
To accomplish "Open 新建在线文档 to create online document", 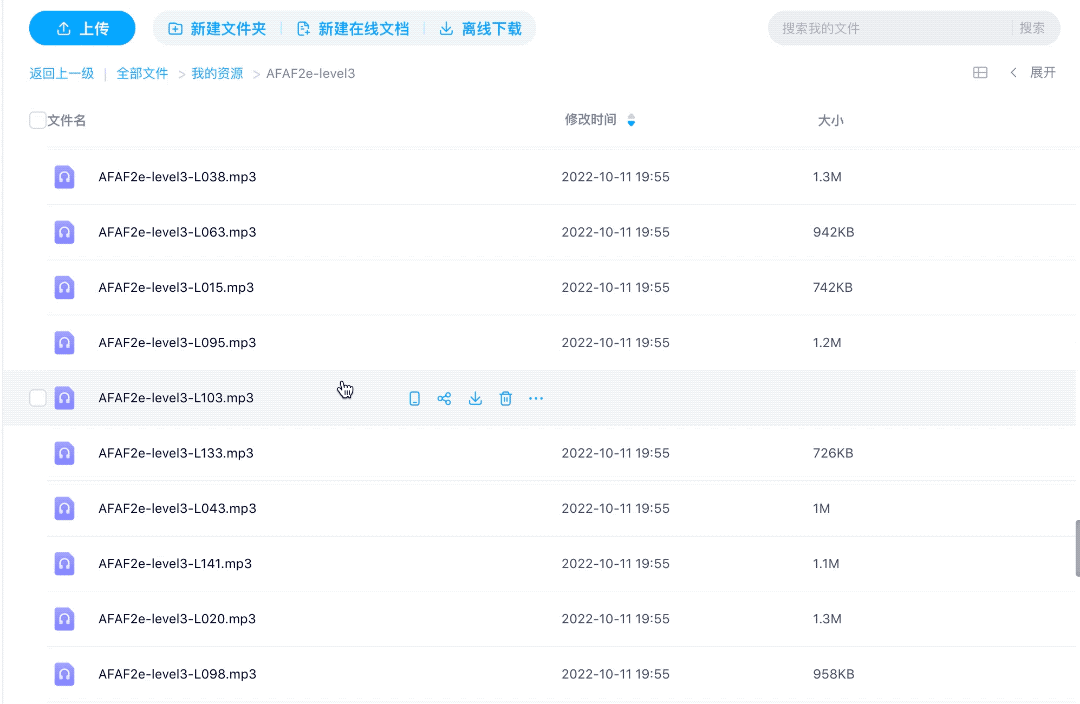I will coord(353,29).
